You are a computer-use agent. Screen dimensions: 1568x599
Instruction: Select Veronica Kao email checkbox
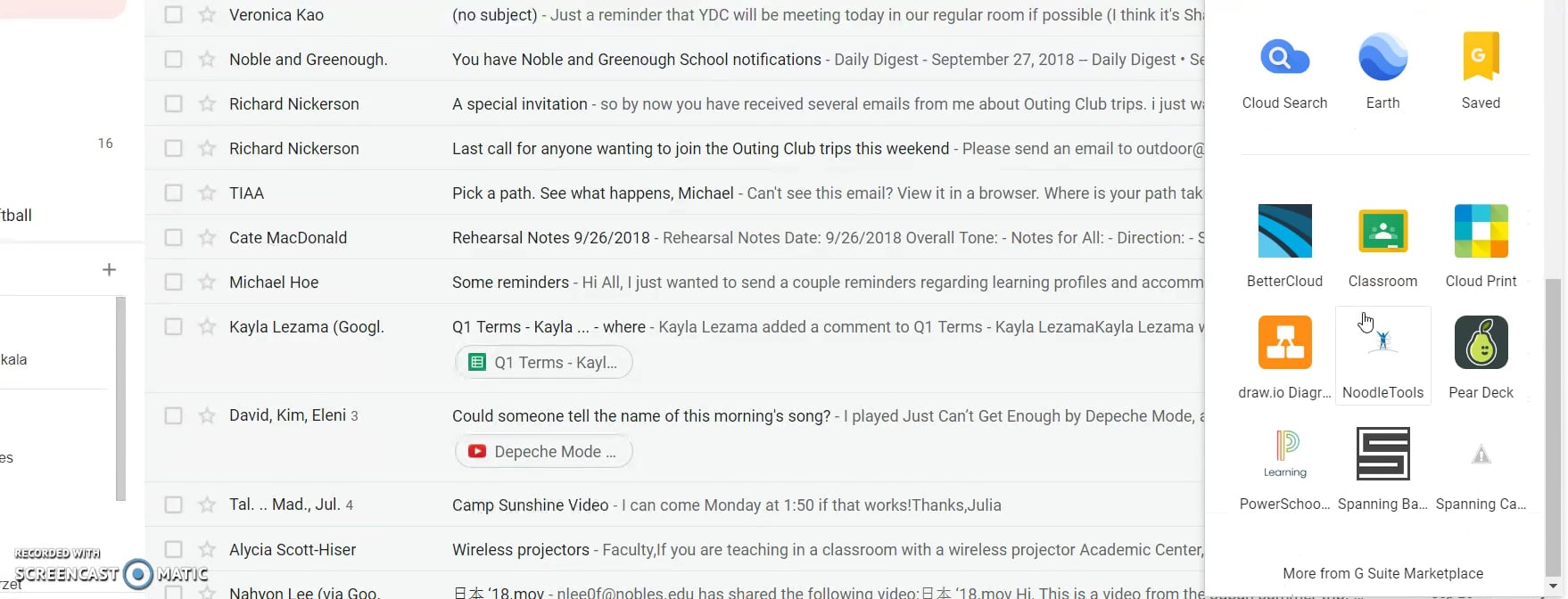[174, 15]
